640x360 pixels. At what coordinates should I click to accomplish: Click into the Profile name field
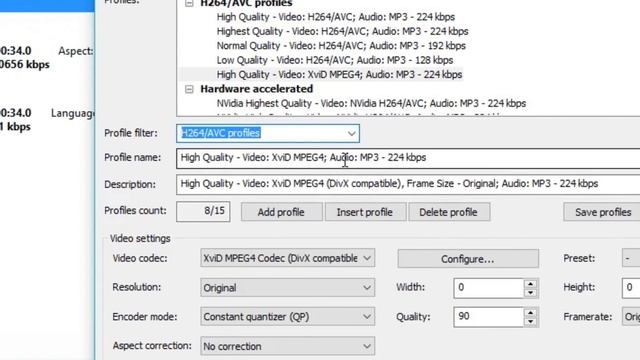click(x=408, y=158)
